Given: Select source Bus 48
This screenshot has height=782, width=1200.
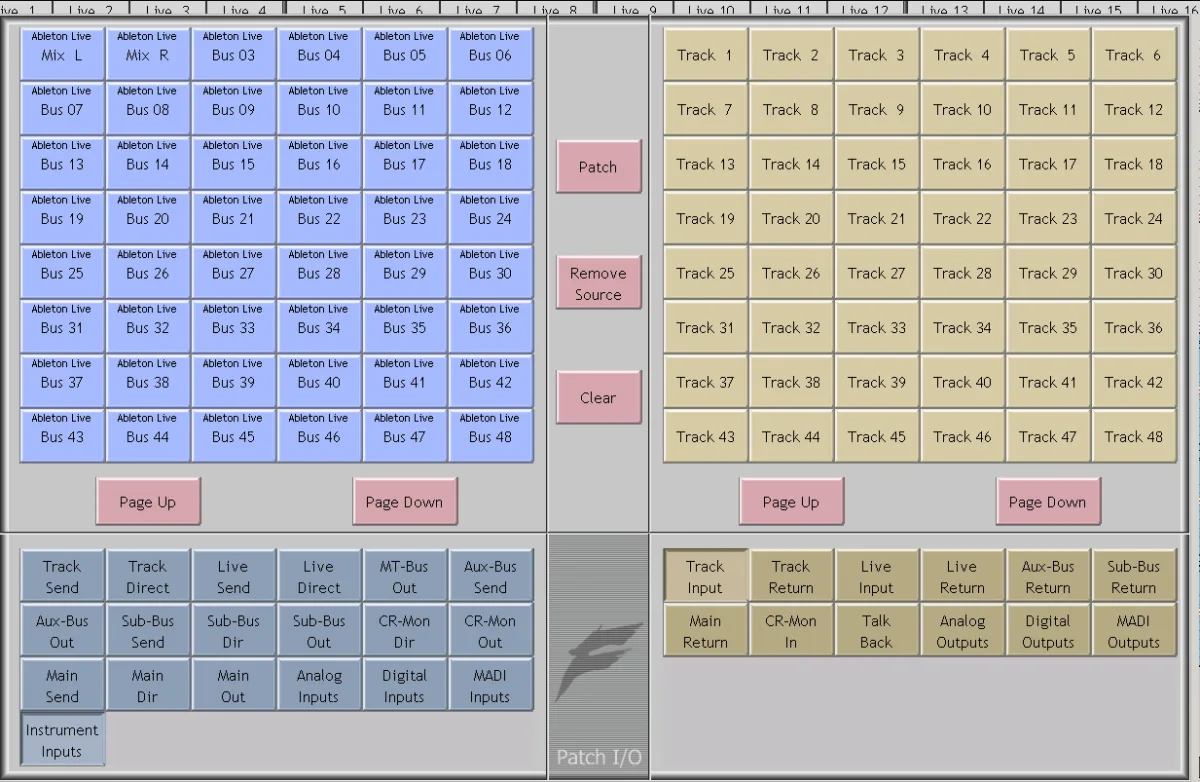Looking at the screenshot, I should 490,435.
